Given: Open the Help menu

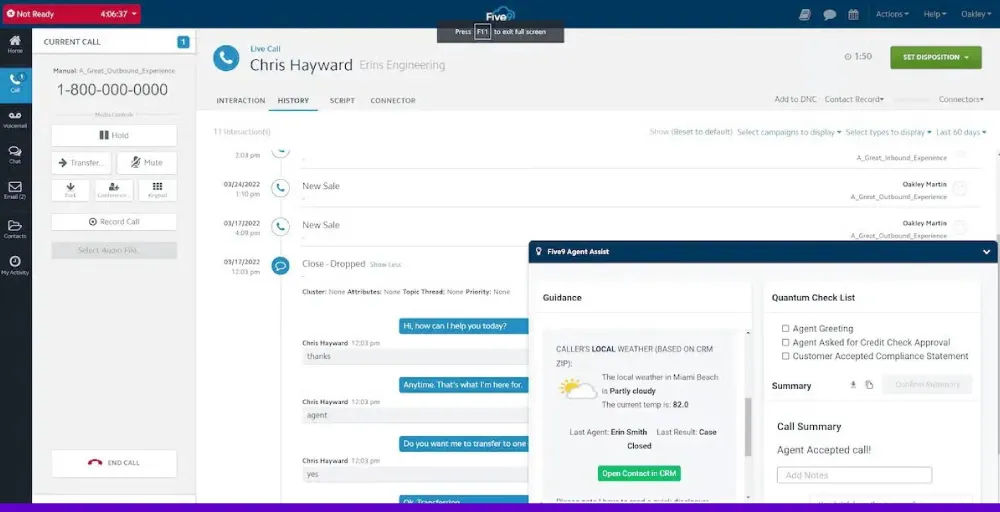Looking at the screenshot, I should point(934,14).
